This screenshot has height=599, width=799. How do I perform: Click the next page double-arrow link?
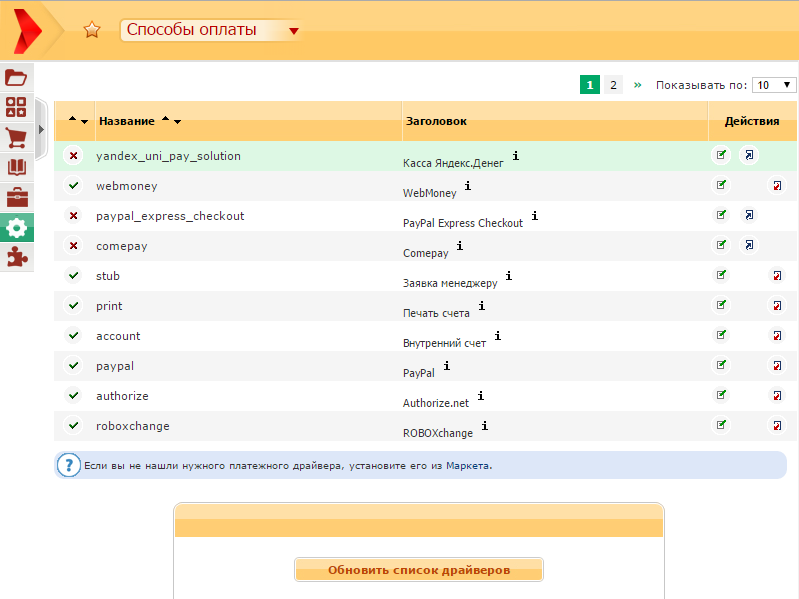pyautogui.click(x=637, y=85)
